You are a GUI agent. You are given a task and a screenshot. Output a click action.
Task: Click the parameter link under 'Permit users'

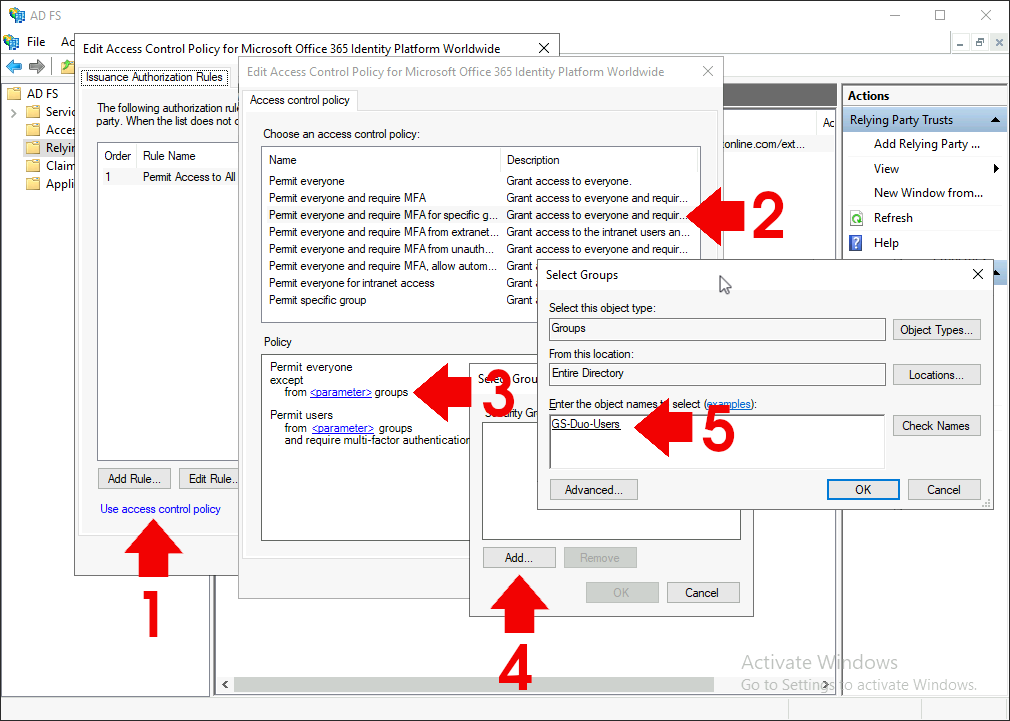coord(343,428)
